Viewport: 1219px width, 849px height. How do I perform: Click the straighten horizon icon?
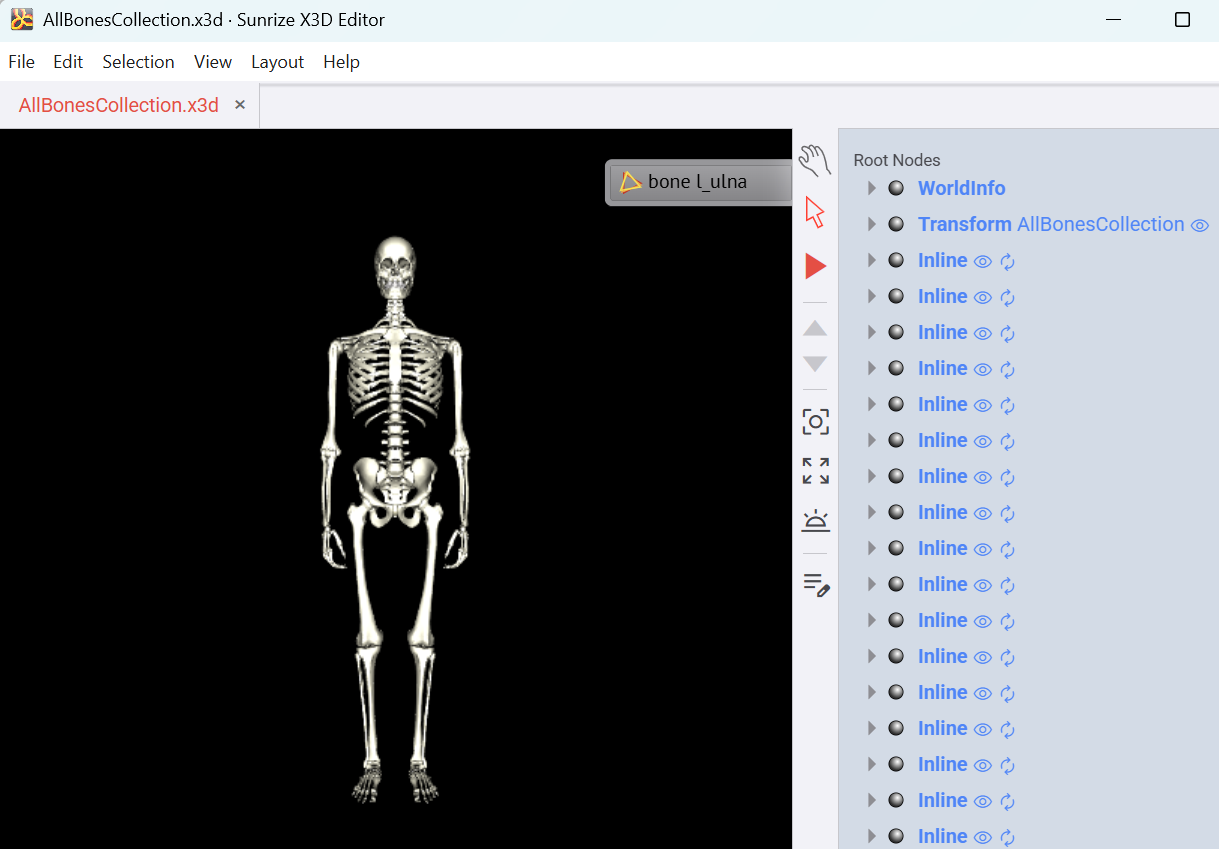(x=815, y=520)
